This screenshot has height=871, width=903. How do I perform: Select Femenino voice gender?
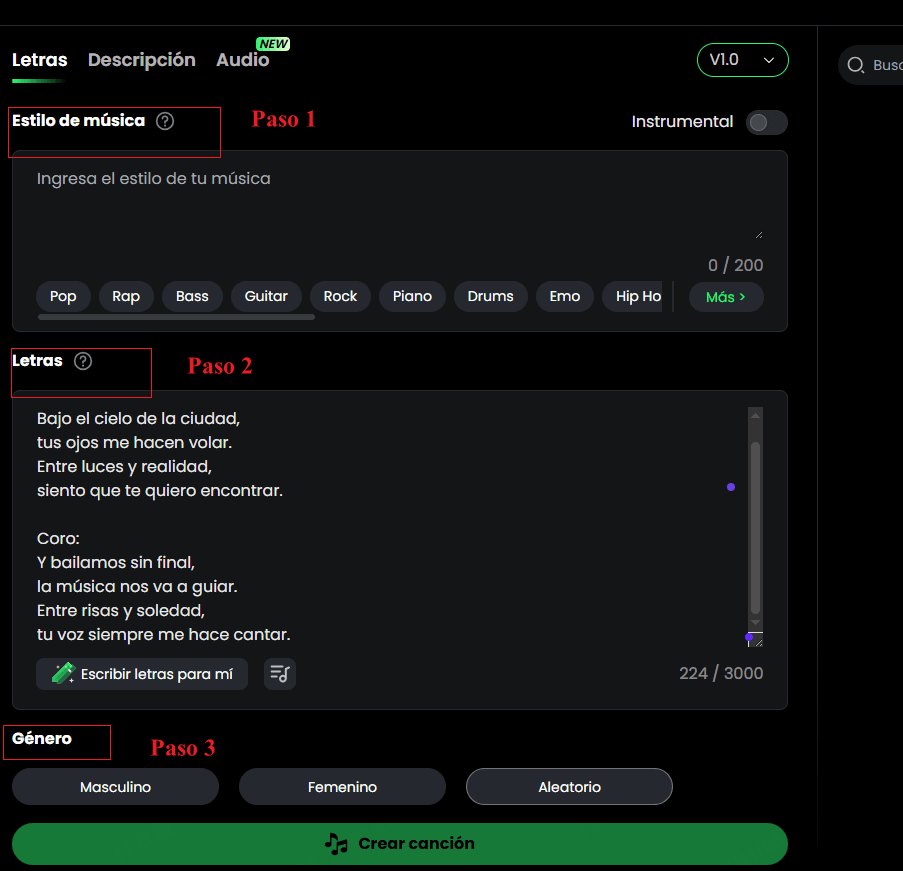pyautogui.click(x=342, y=787)
